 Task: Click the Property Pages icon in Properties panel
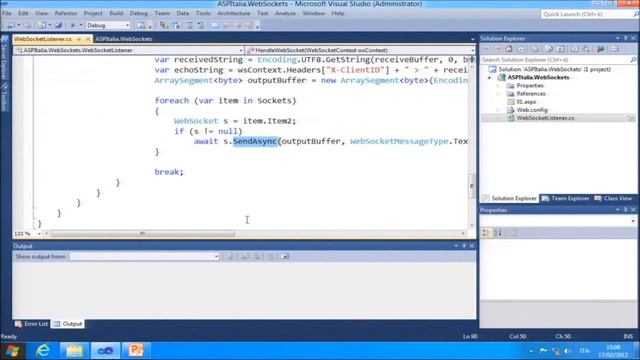(x=513, y=233)
